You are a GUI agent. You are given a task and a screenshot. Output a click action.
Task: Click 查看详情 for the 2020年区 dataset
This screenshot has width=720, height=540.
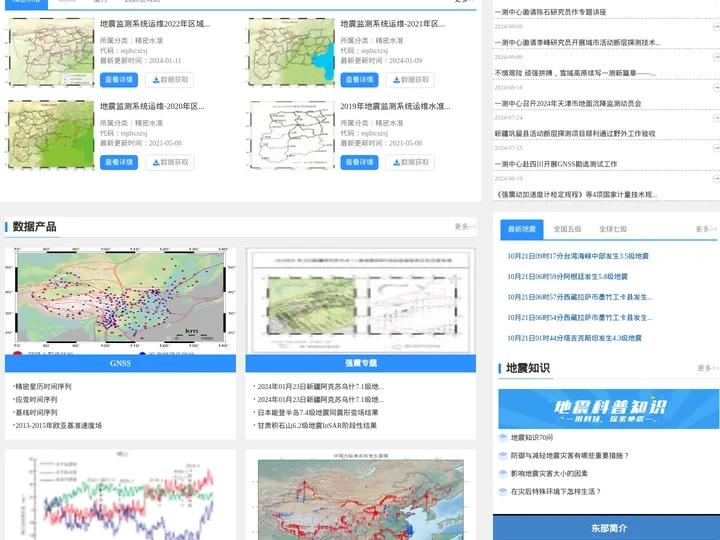[x=119, y=162]
